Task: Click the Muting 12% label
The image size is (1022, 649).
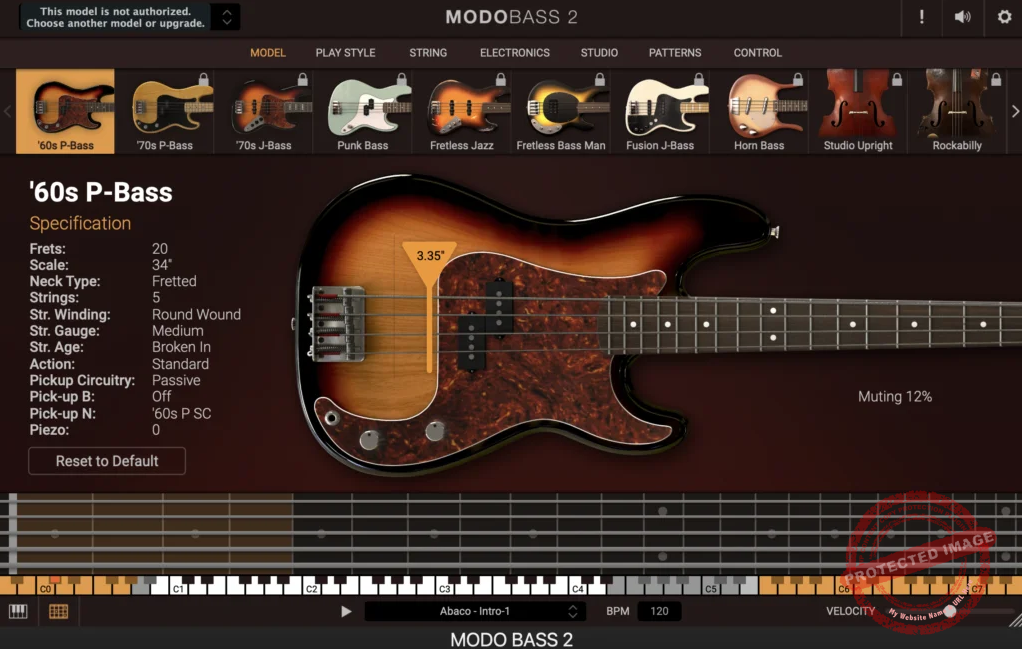Action: point(895,396)
